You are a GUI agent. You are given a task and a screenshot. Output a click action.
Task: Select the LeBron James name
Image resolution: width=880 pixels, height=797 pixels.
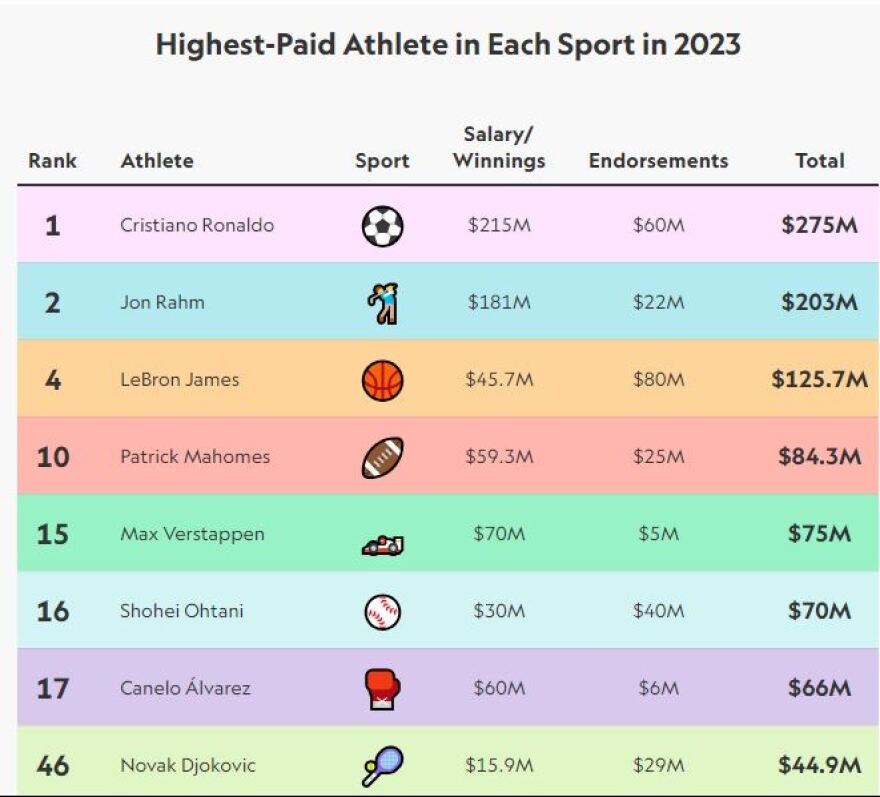coord(180,380)
